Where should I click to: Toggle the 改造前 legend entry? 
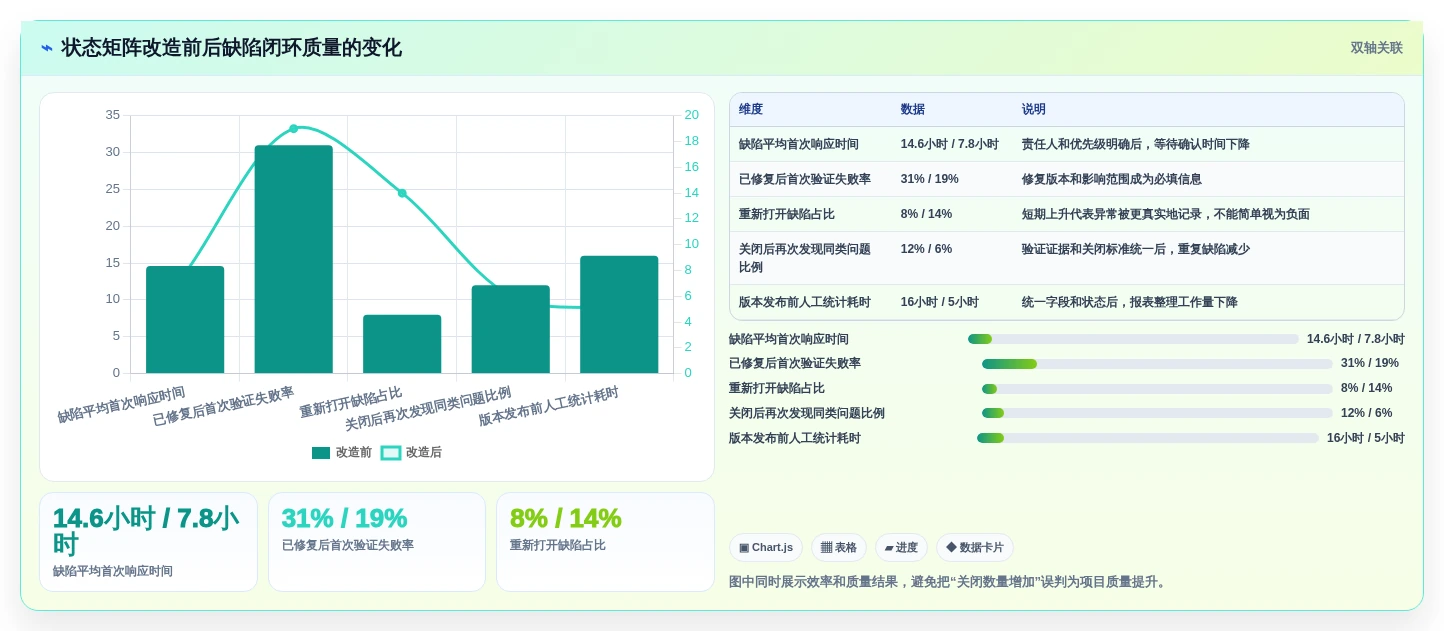click(x=341, y=453)
